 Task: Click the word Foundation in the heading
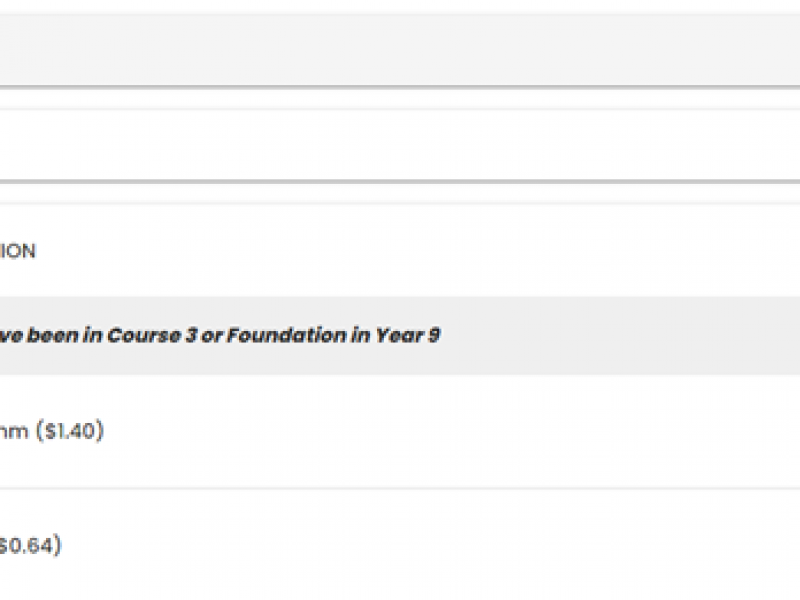(x=286, y=335)
